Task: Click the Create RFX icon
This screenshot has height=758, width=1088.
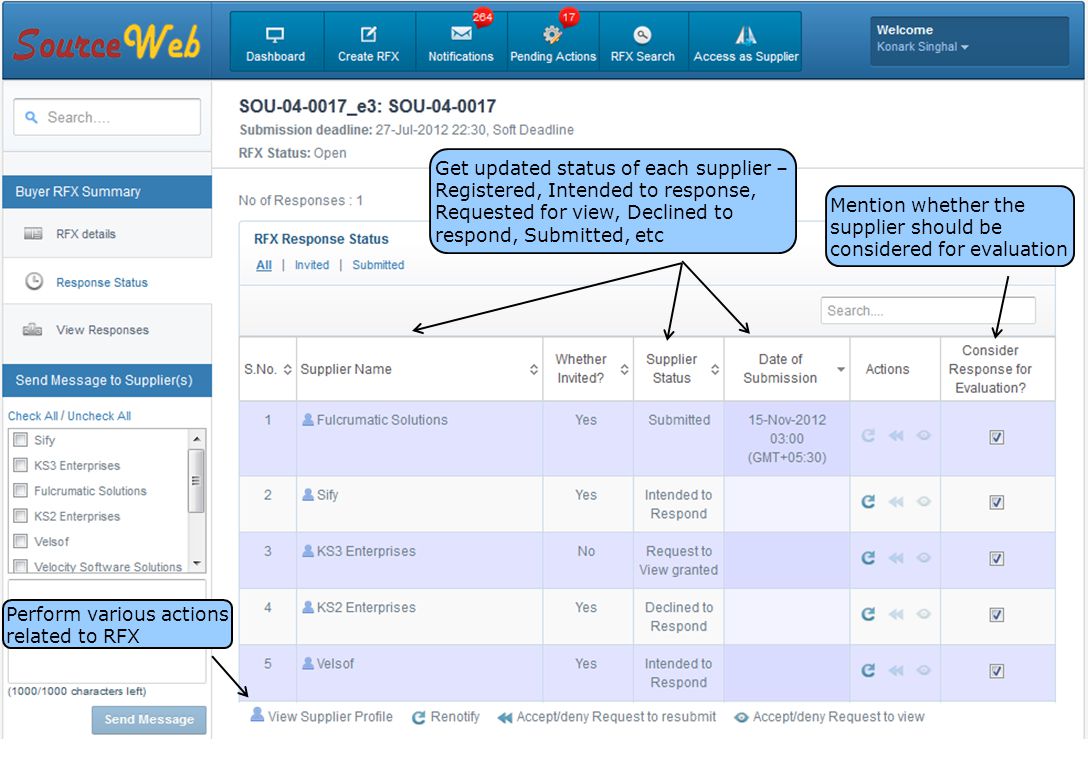Action: pos(368,34)
